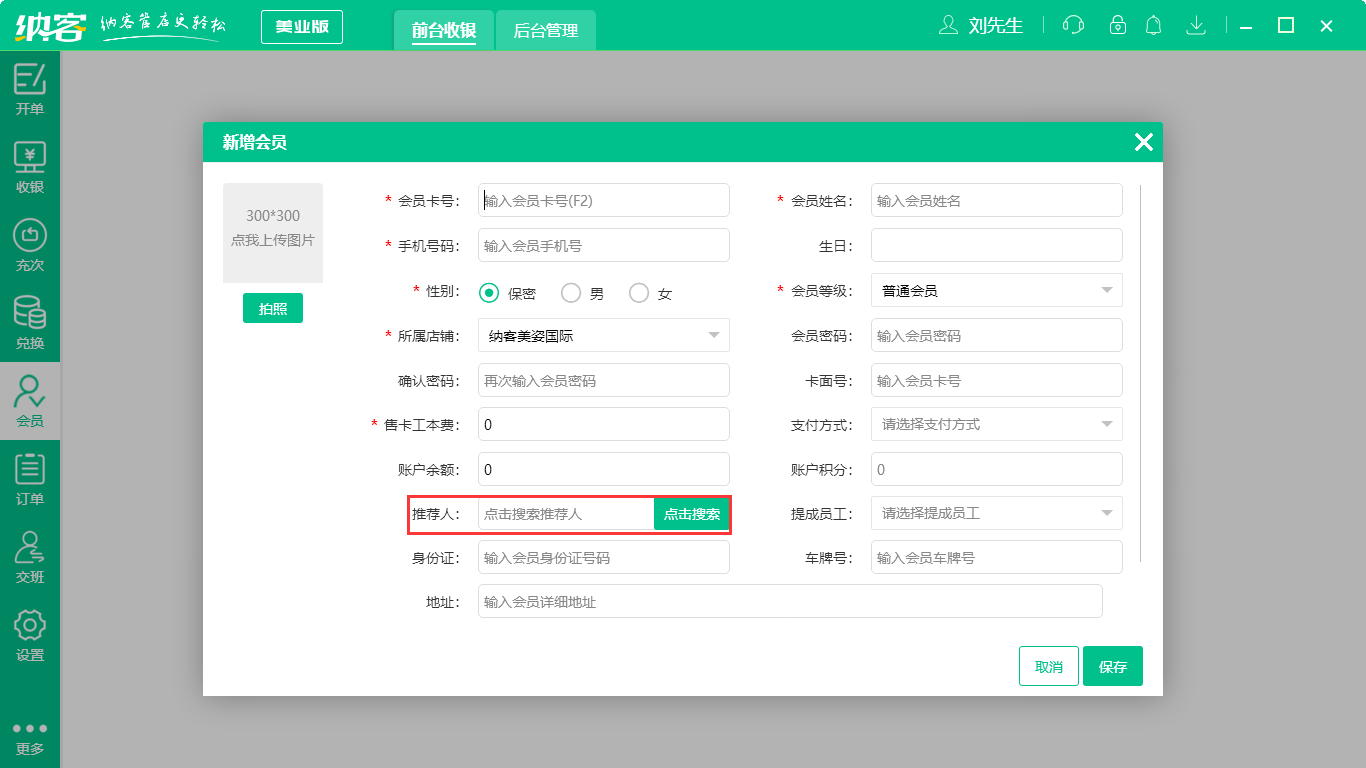Click the 推荐人 search input field
1366x768 pixels.
pos(566,514)
